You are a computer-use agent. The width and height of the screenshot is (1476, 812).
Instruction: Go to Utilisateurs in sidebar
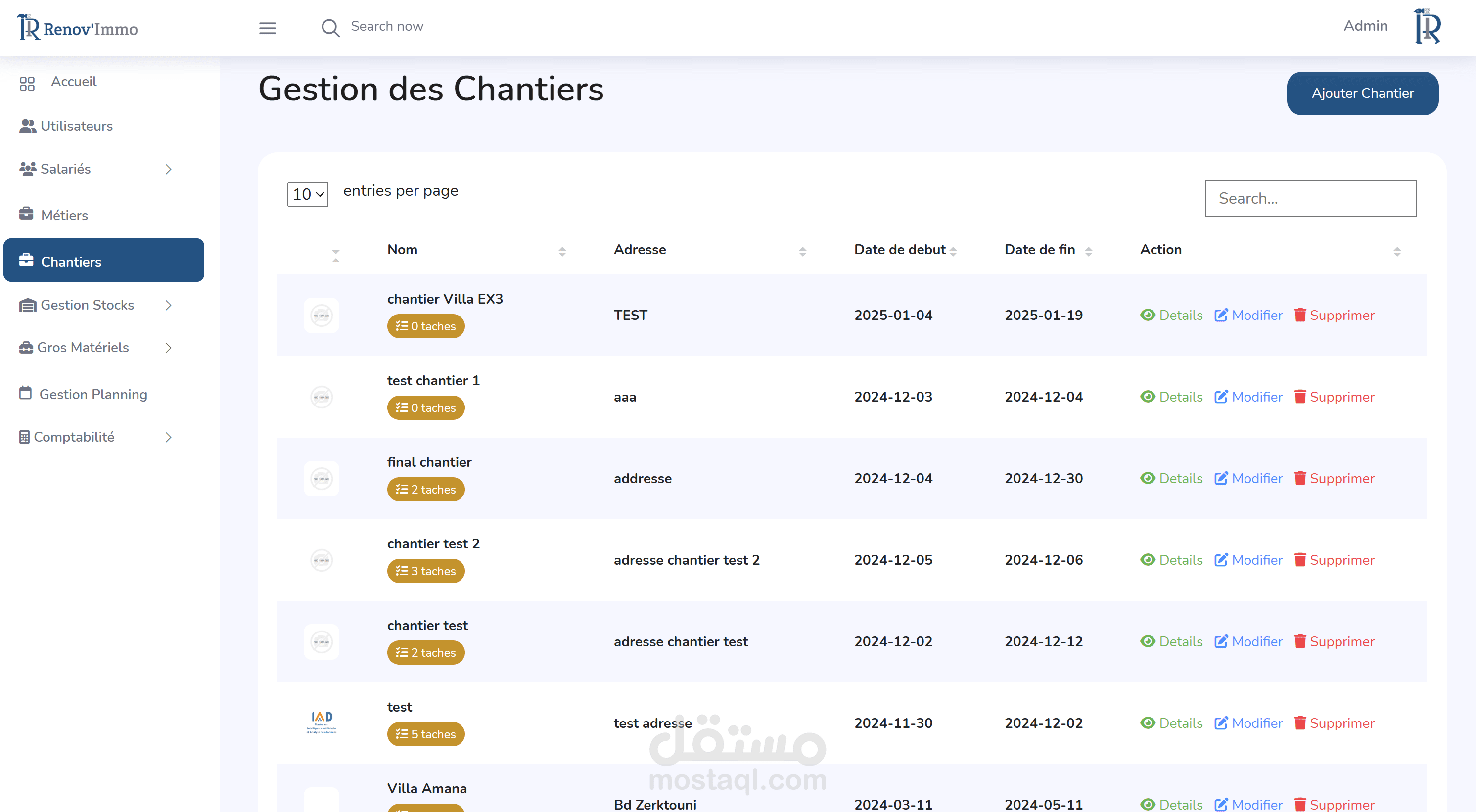pos(76,126)
